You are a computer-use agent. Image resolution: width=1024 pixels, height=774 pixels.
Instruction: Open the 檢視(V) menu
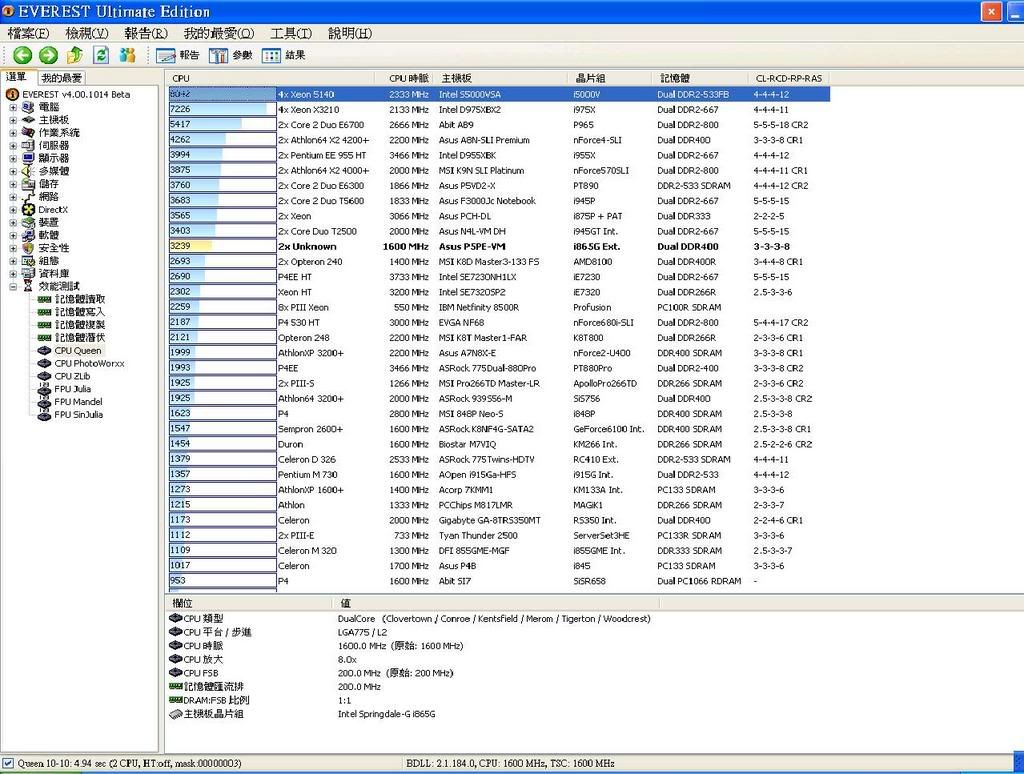coord(87,33)
